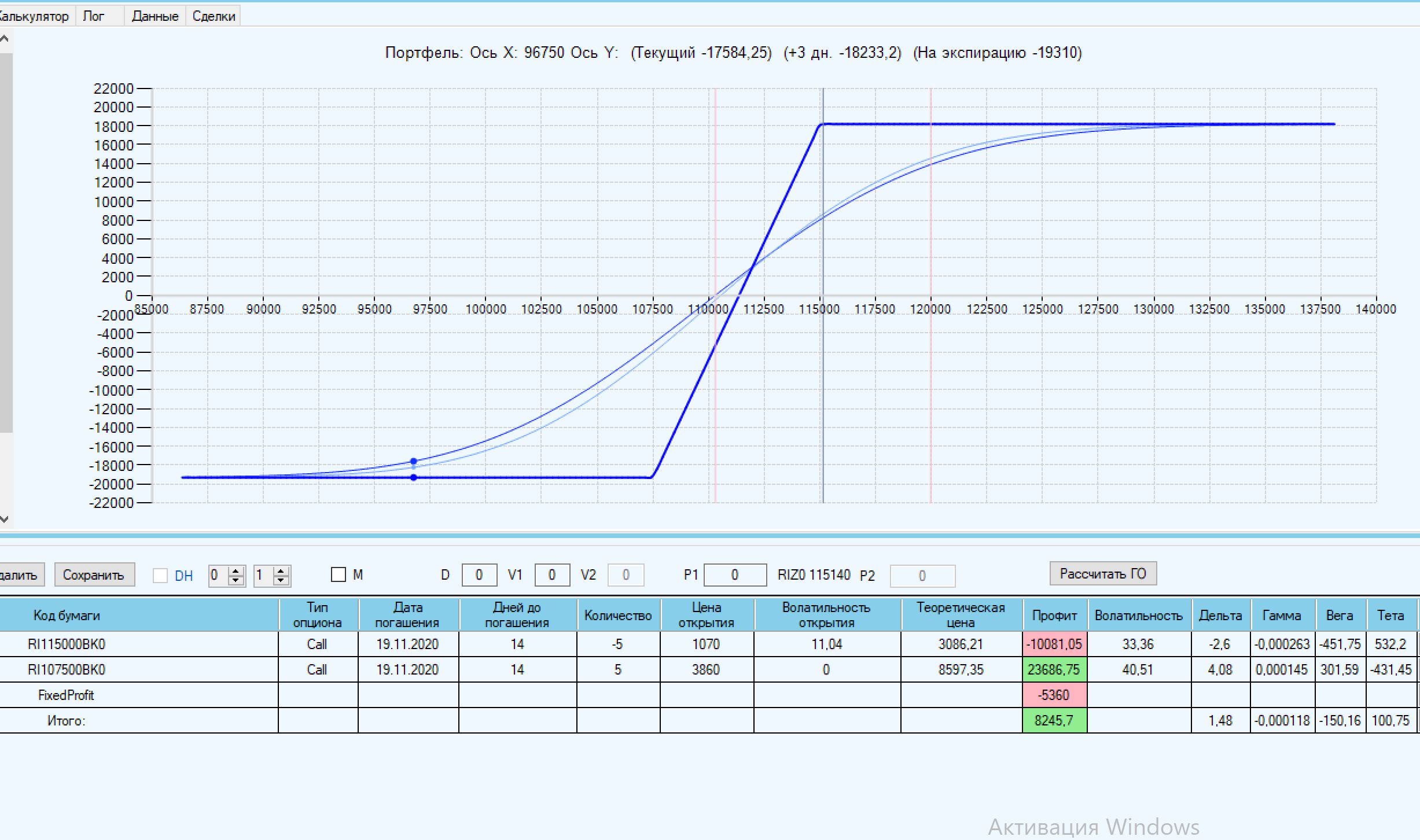Increase the first spinner showing 0
Image resolution: width=1420 pixels, height=840 pixels.
[236, 571]
